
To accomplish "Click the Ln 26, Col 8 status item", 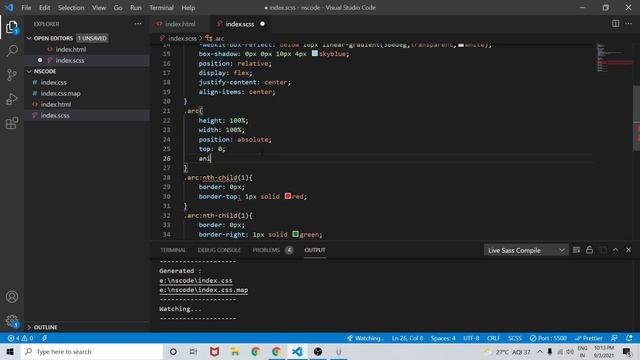I will (407, 338).
